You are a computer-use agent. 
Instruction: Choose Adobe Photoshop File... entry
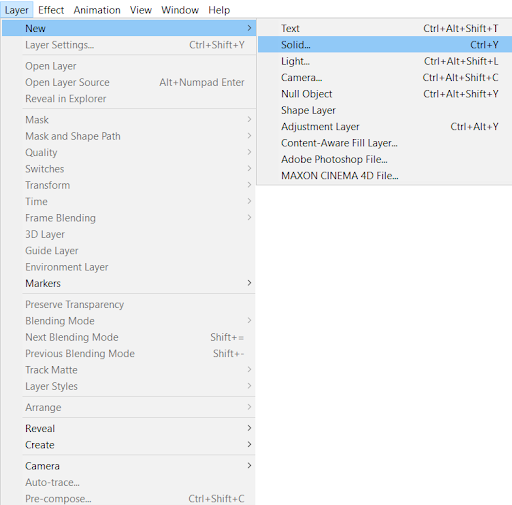pyautogui.click(x=385, y=159)
